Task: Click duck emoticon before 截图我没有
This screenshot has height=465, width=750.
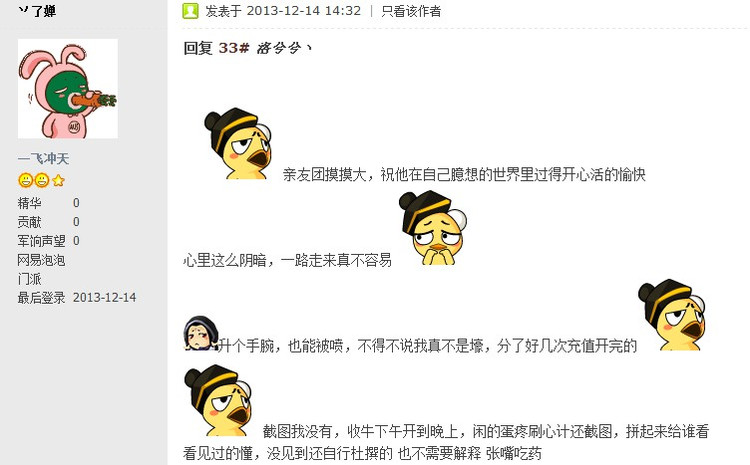Action: click(x=219, y=400)
